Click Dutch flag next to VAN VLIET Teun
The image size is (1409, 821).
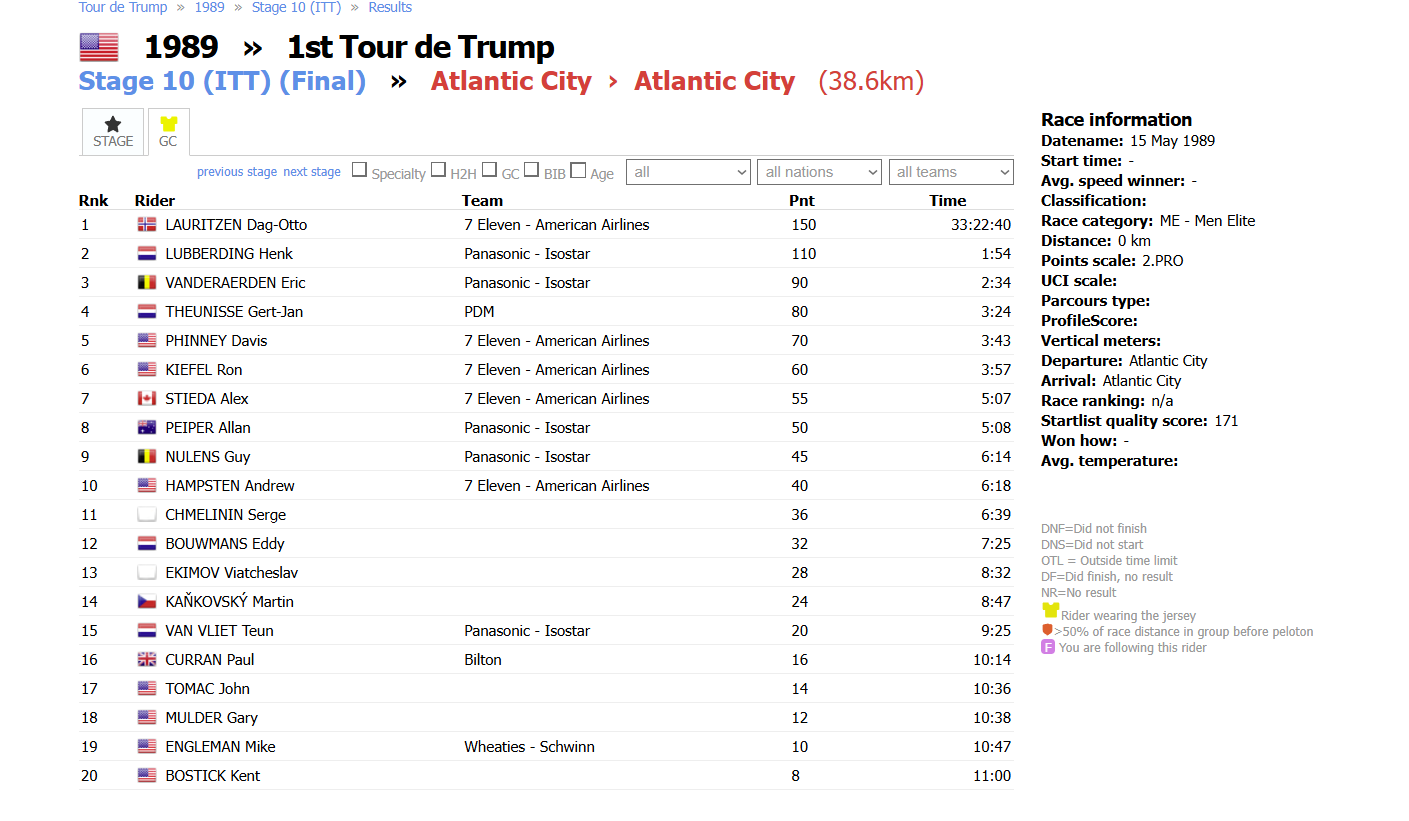(147, 631)
